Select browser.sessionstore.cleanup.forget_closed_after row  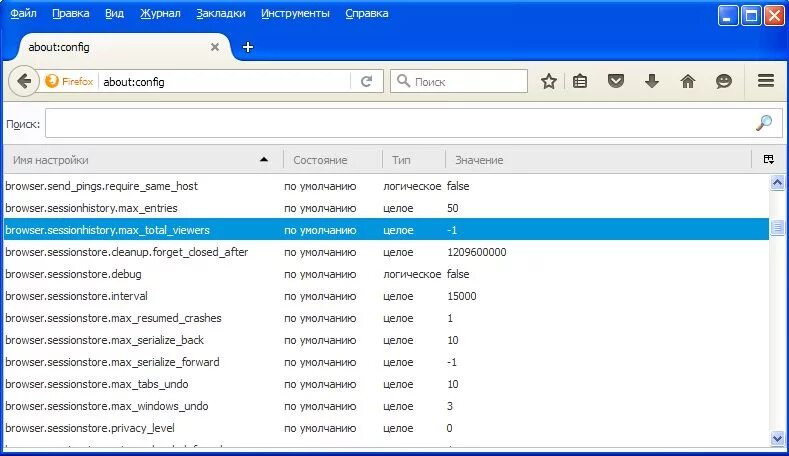pyautogui.click(x=386, y=252)
